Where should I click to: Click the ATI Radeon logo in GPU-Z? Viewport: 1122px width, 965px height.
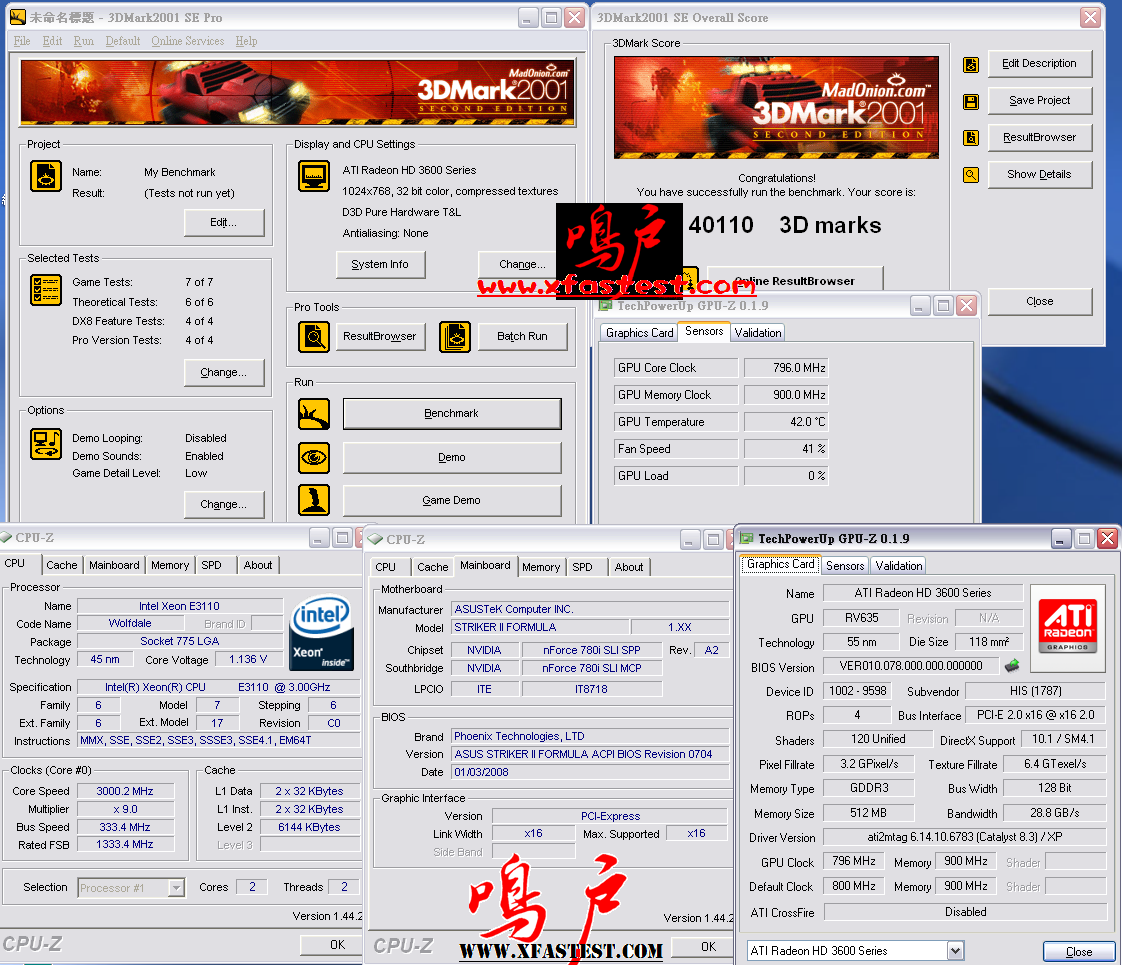click(1068, 628)
